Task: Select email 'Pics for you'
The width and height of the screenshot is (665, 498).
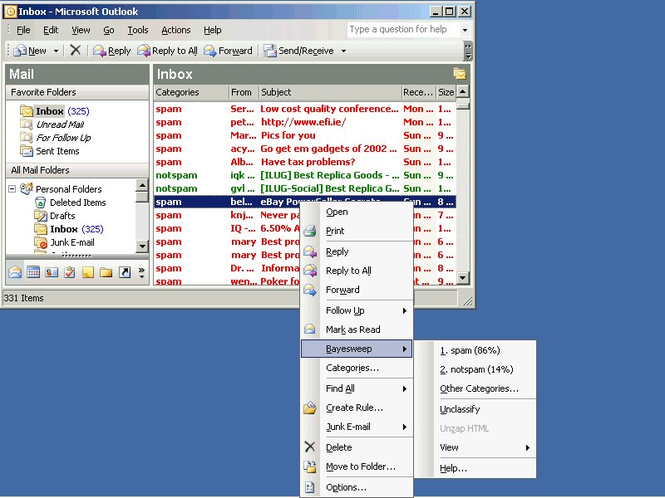Action: [305, 135]
